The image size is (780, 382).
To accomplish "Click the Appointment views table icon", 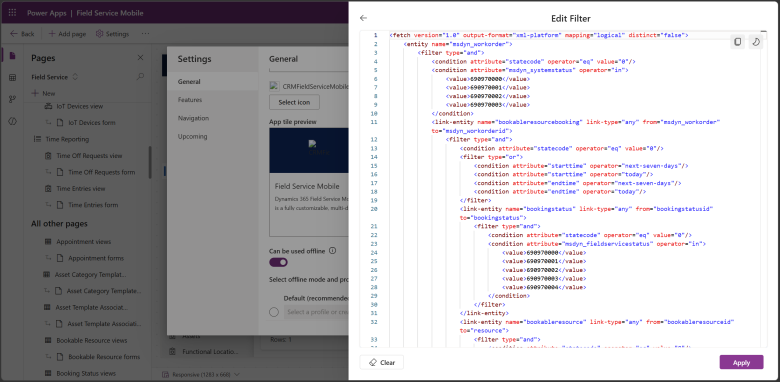I will [48, 242].
